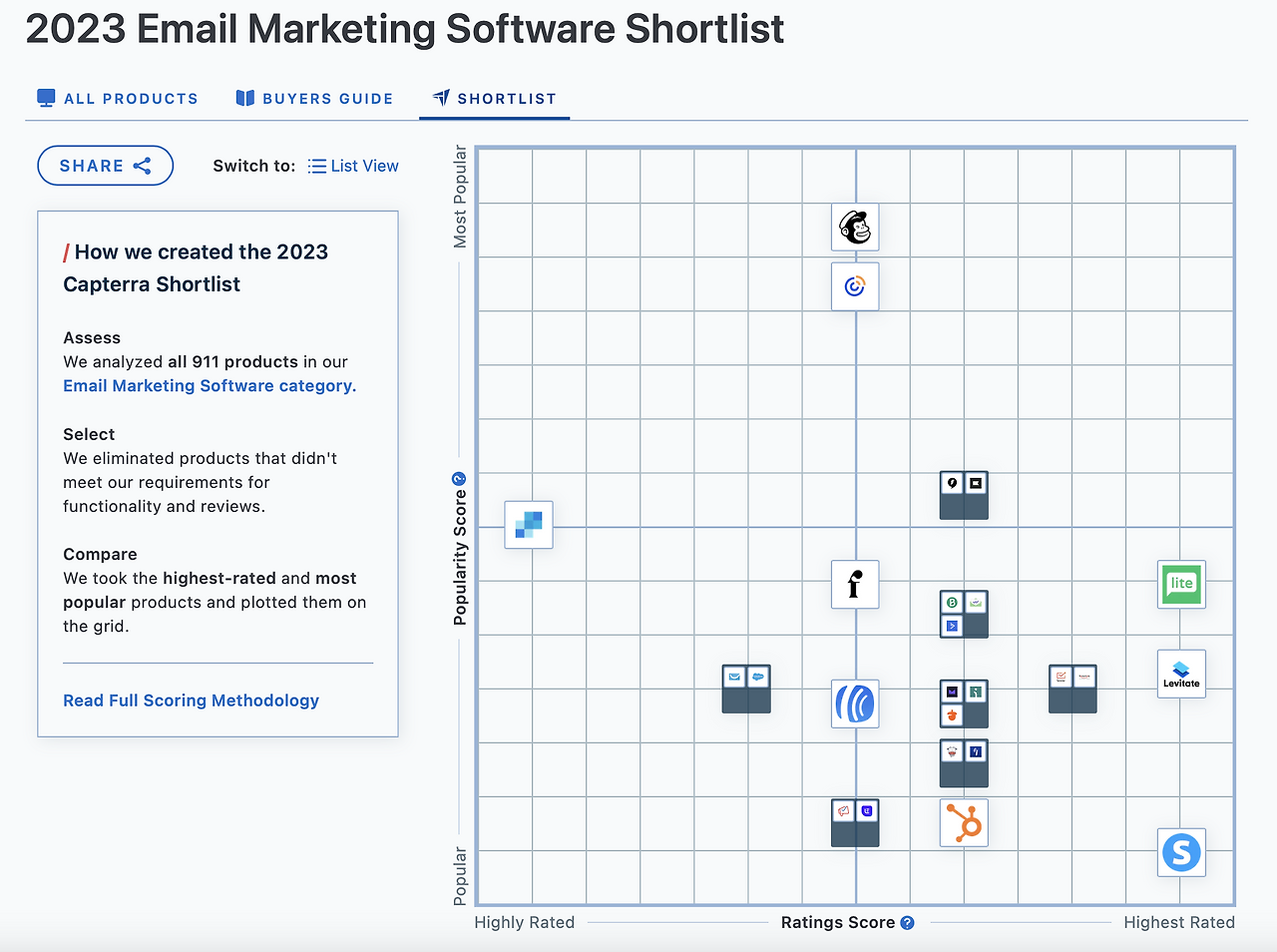Select the orange HubSpot logo tile
The width and height of the screenshot is (1277, 952).
click(964, 823)
